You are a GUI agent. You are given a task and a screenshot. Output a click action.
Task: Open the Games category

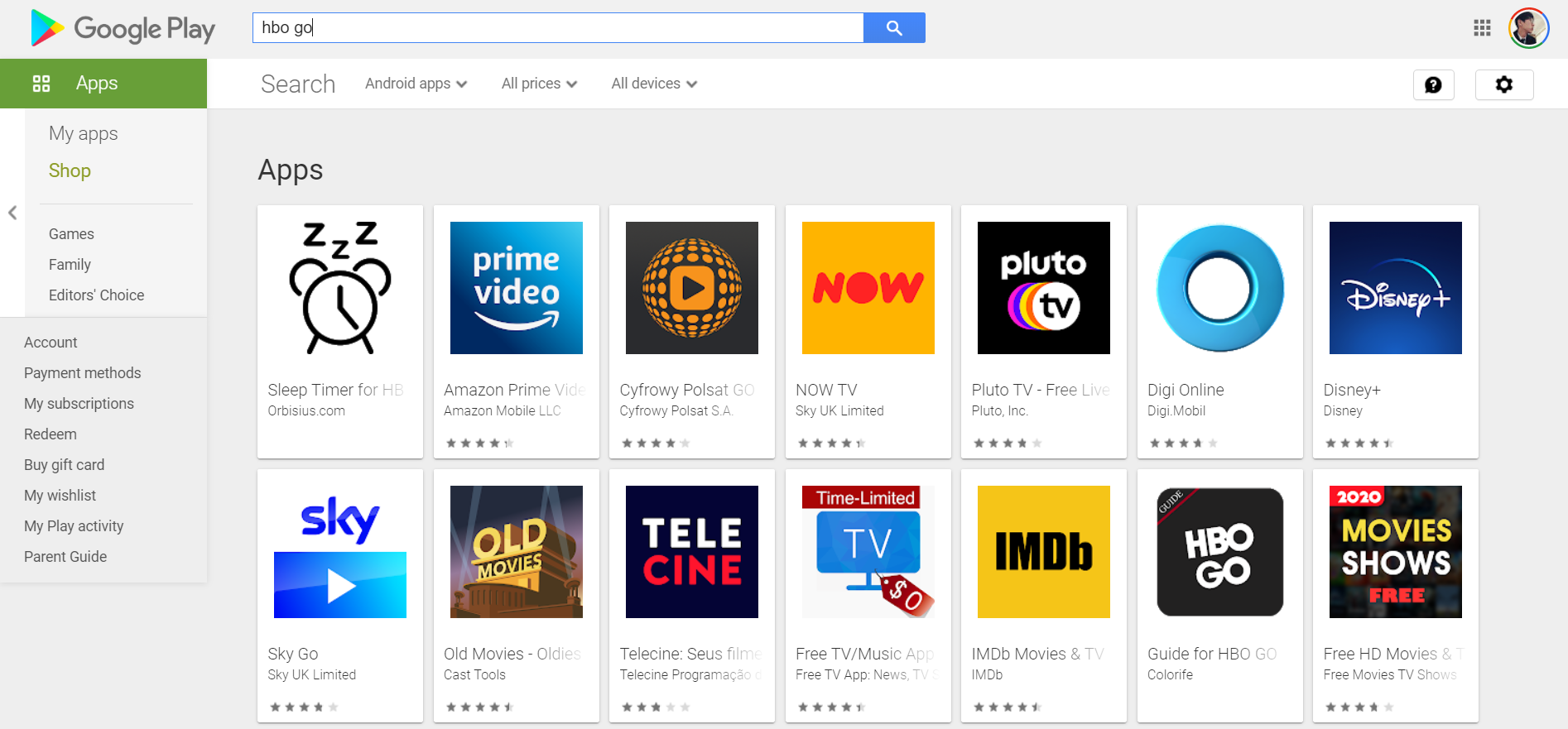(x=71, y=234)
